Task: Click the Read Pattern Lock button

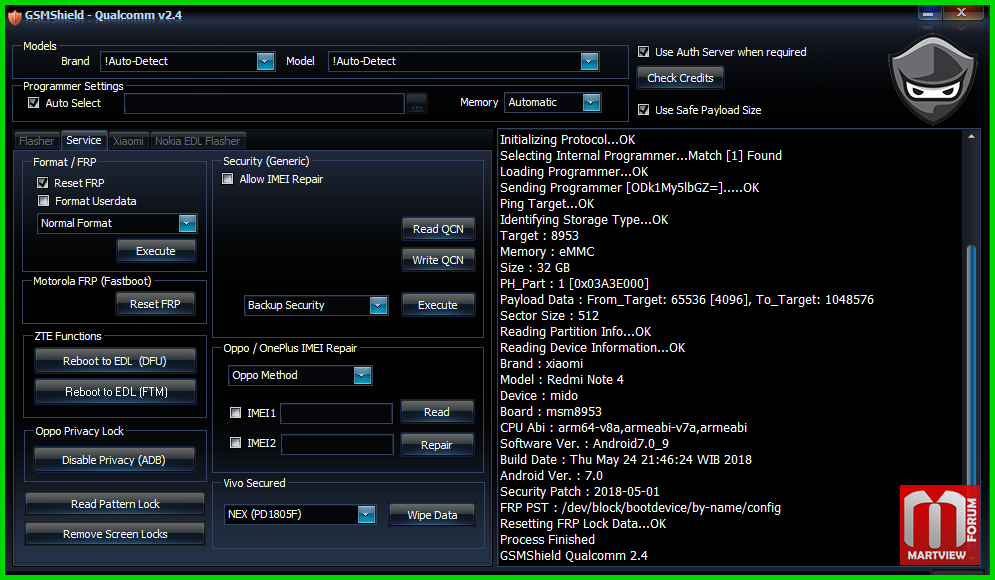Action: tap(115, 504)
